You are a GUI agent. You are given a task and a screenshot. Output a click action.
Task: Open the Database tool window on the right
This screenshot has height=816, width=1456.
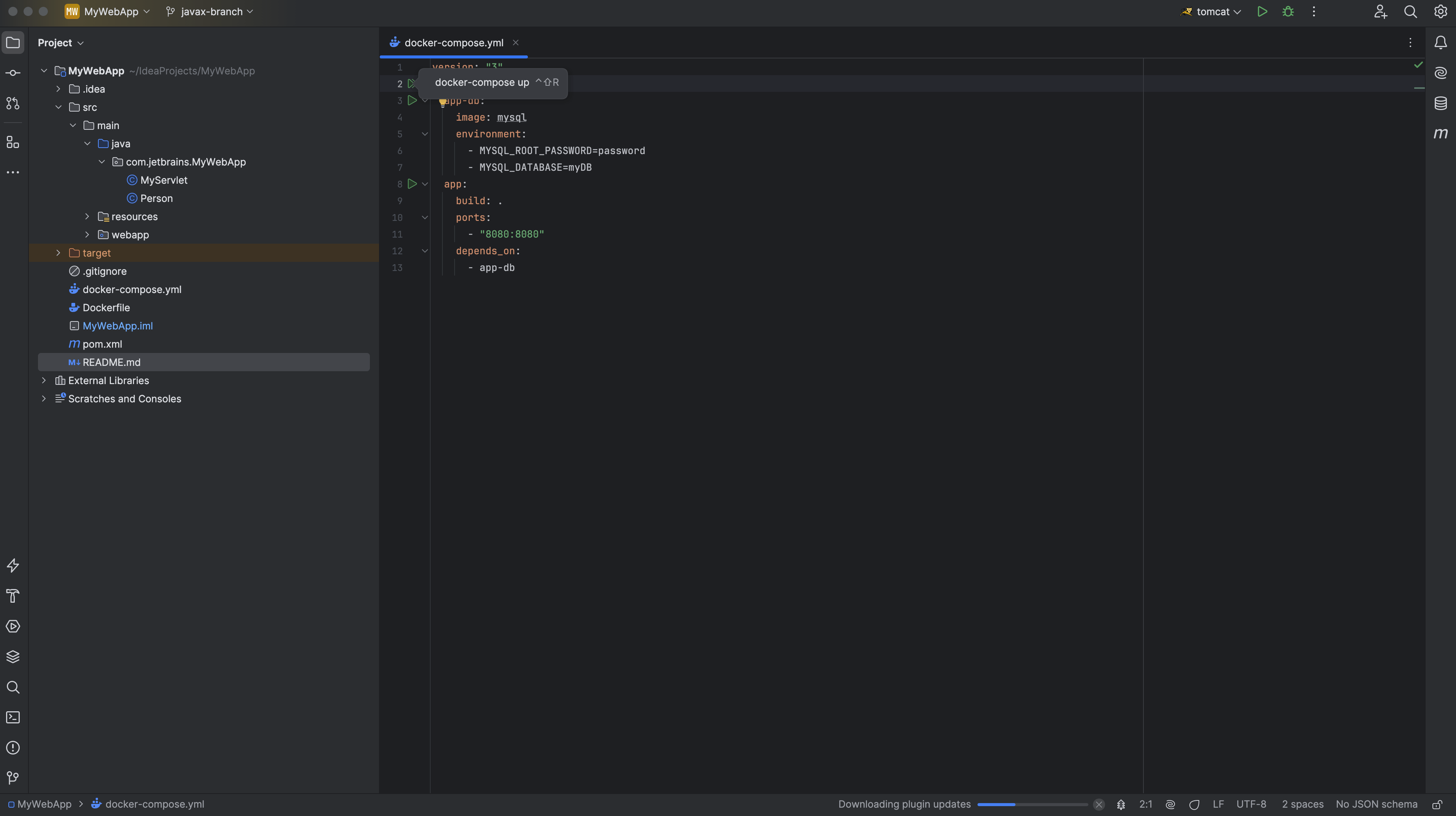point(1440,103)
